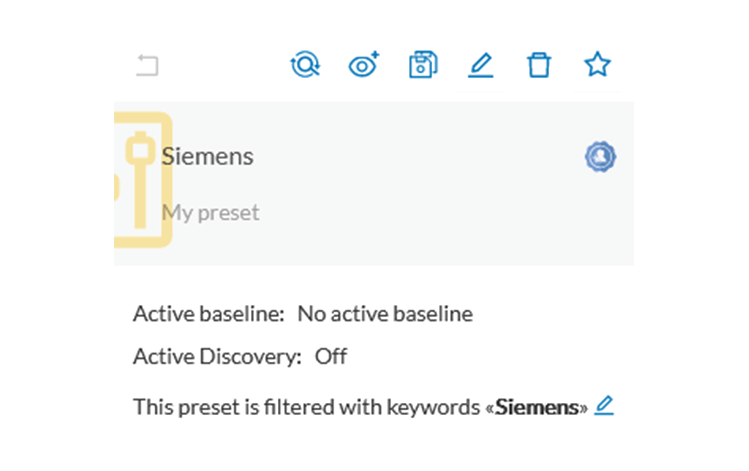Click the Siemens preset header card

click(x=374, y=183)
